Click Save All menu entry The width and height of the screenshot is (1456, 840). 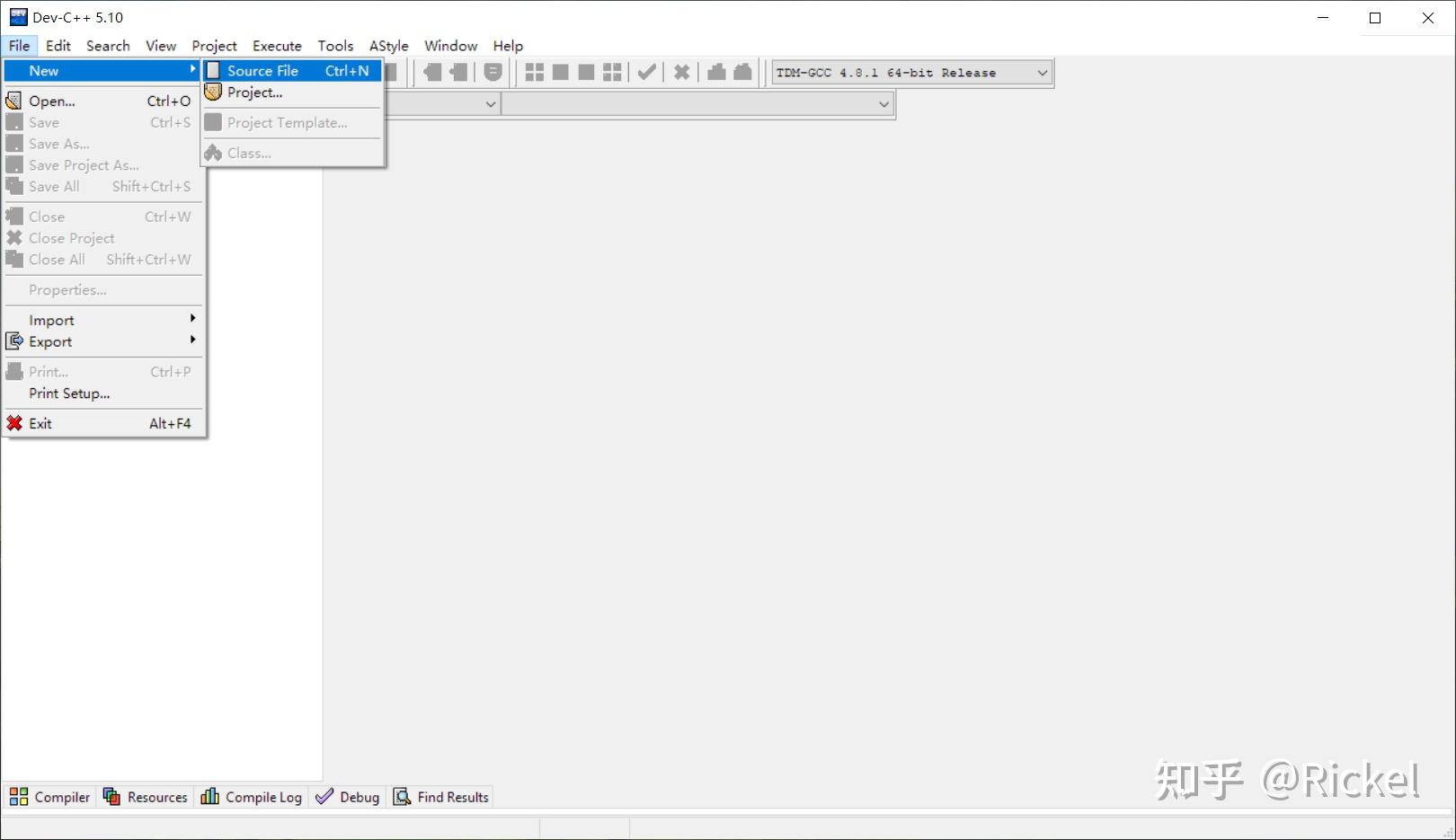pyautogui.click(x=103, y=187)
